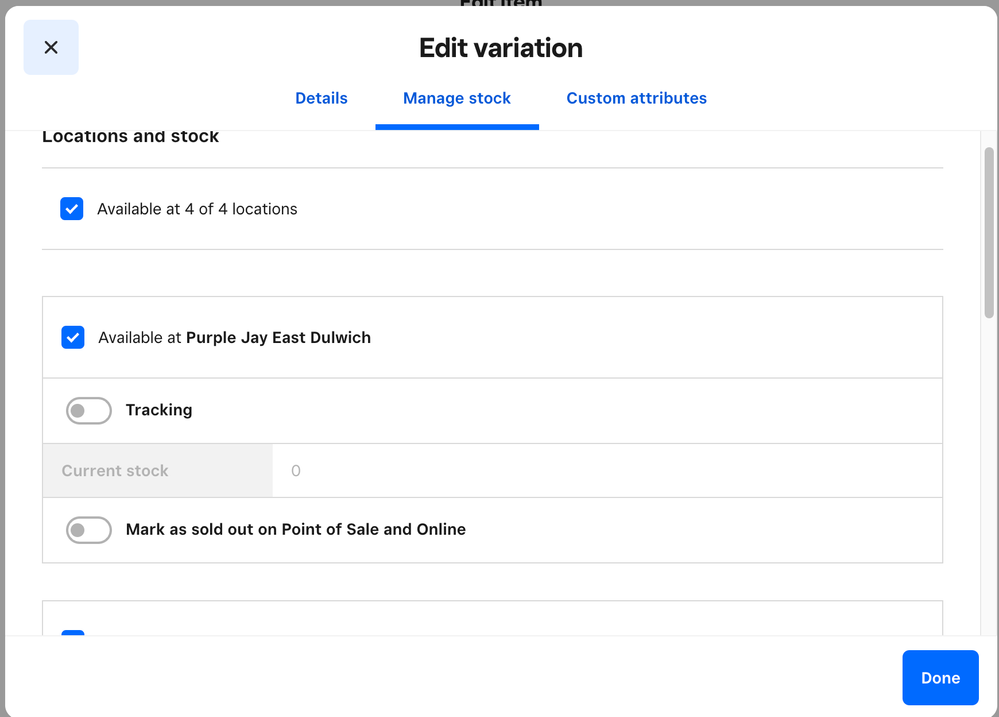Close the Edit variation dialog
Viewport: 999px width, 717px height.
[x=51, y=48]
